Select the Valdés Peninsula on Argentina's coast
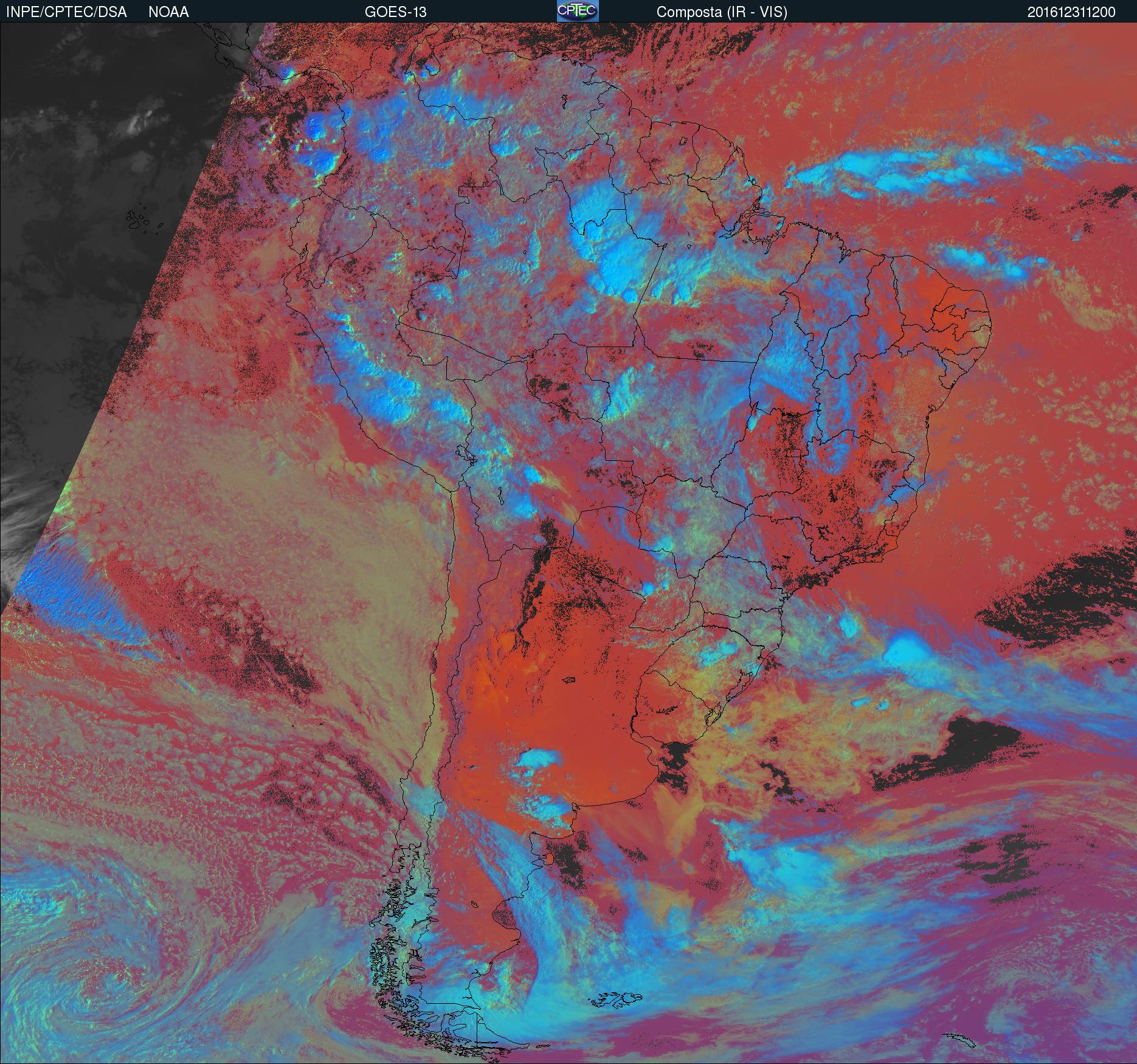Viewport: 1137px width, 1064px height. pos(548,858)
